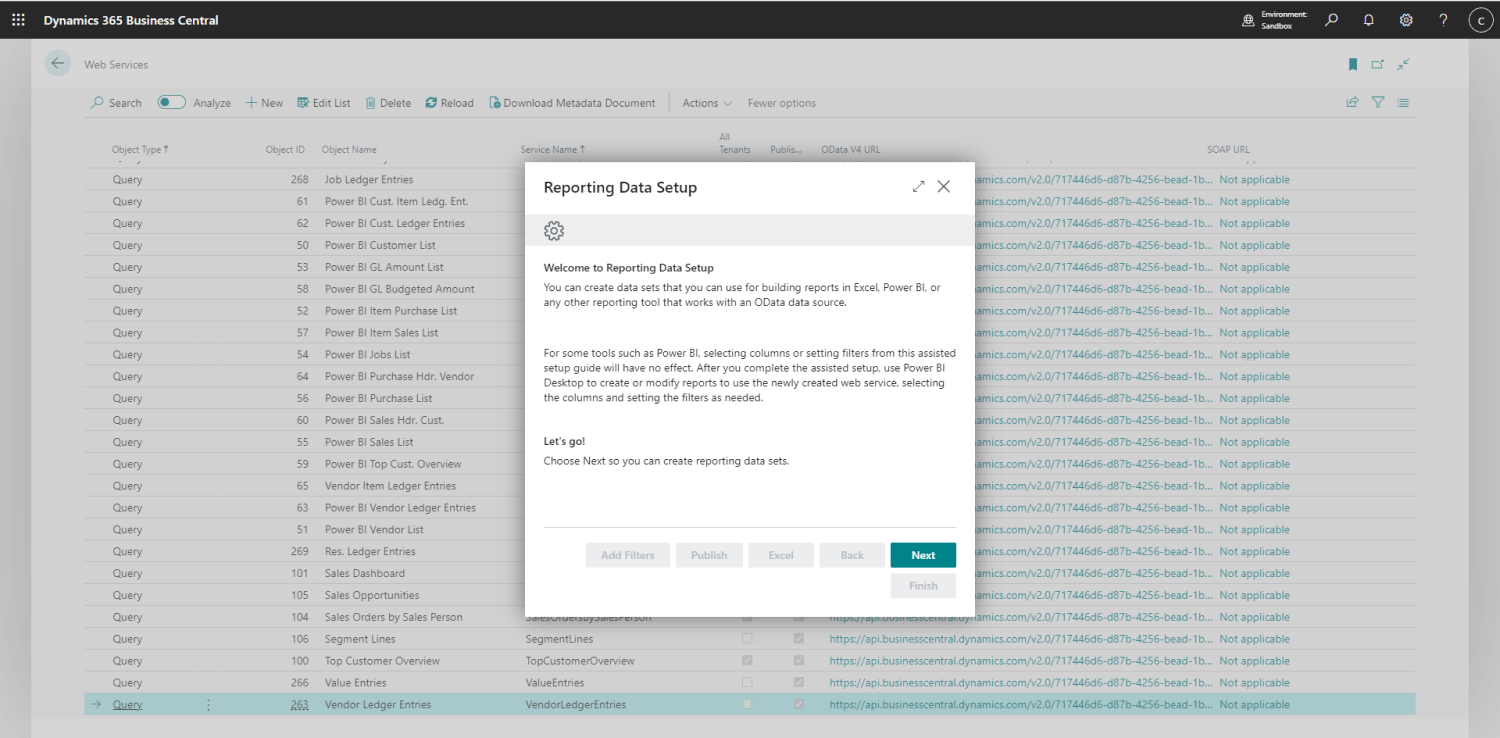Expand the Actions menu
This screenshot has width=1500, height=738.
click(x=707, y=103)
